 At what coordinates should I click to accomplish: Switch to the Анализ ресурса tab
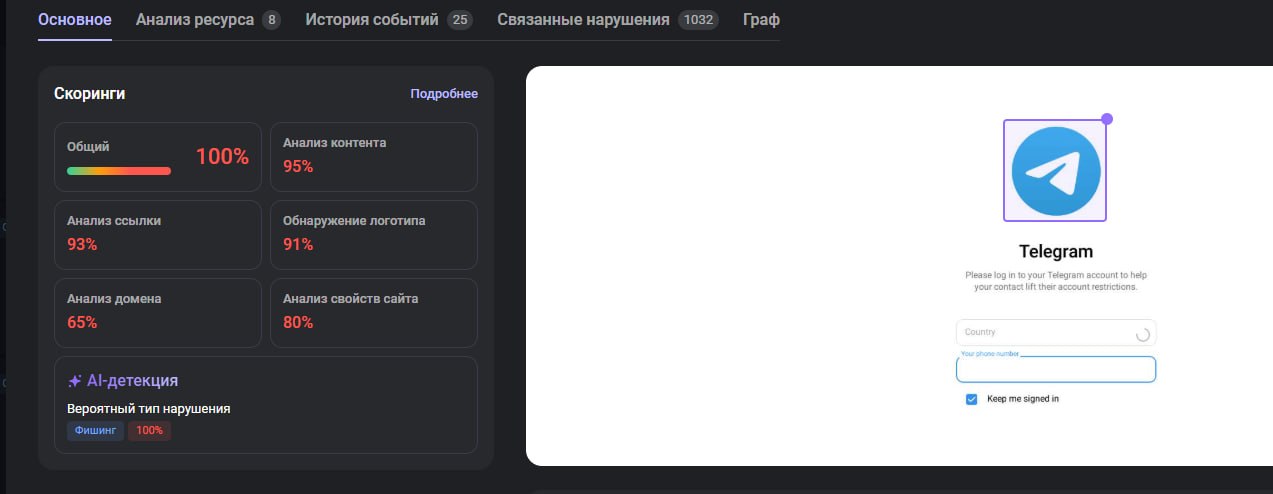point(208,20)
